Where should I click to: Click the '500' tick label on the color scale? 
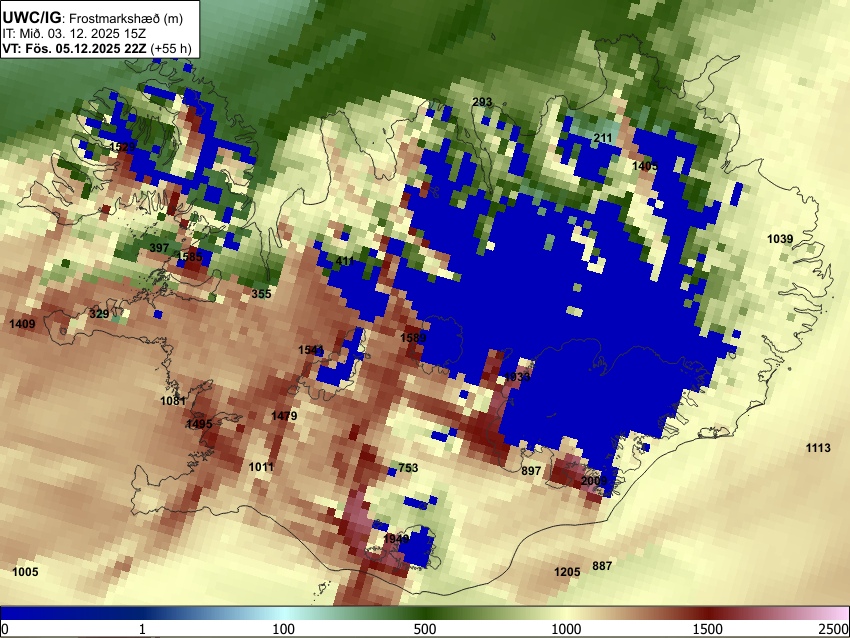click(425, 629)
